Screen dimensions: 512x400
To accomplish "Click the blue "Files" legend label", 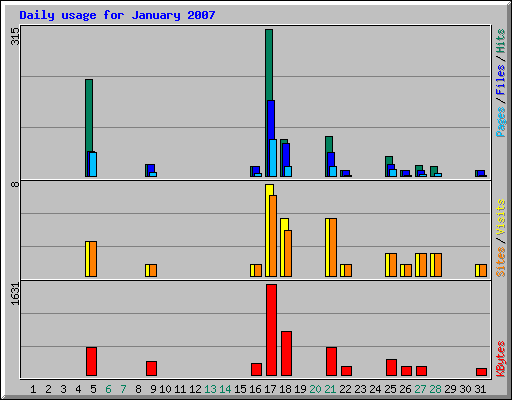I will click(501, 79).
